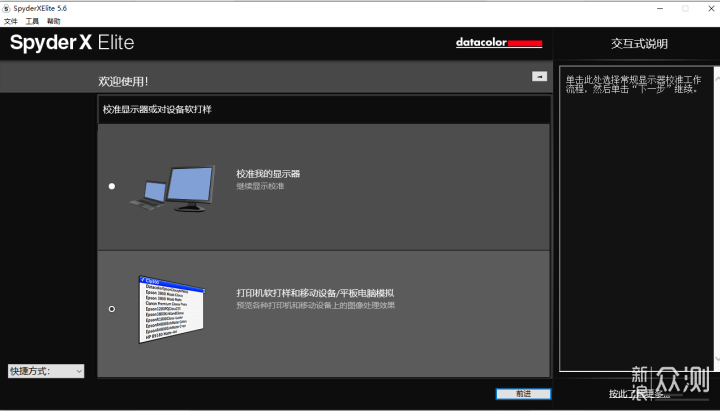Click the 打印机软打样和移动设备/平板电脑模拟 text
Image resolution: width=720 pixels, height=411 pixels.
point(315,293)
